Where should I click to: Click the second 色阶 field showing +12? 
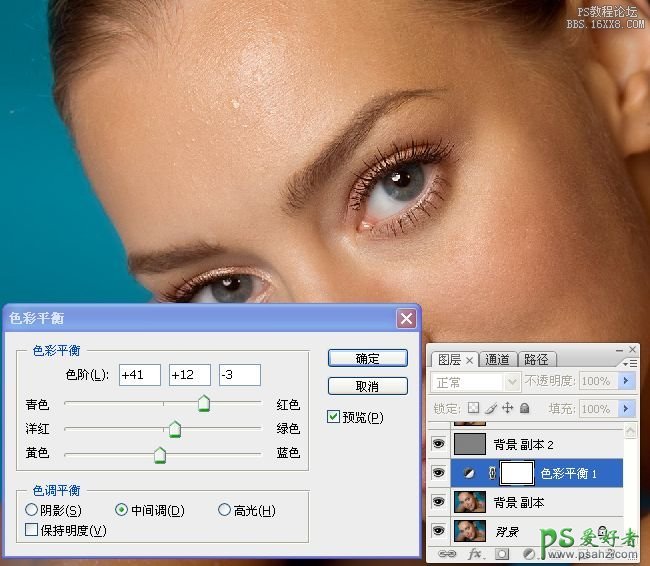[190, 375]
